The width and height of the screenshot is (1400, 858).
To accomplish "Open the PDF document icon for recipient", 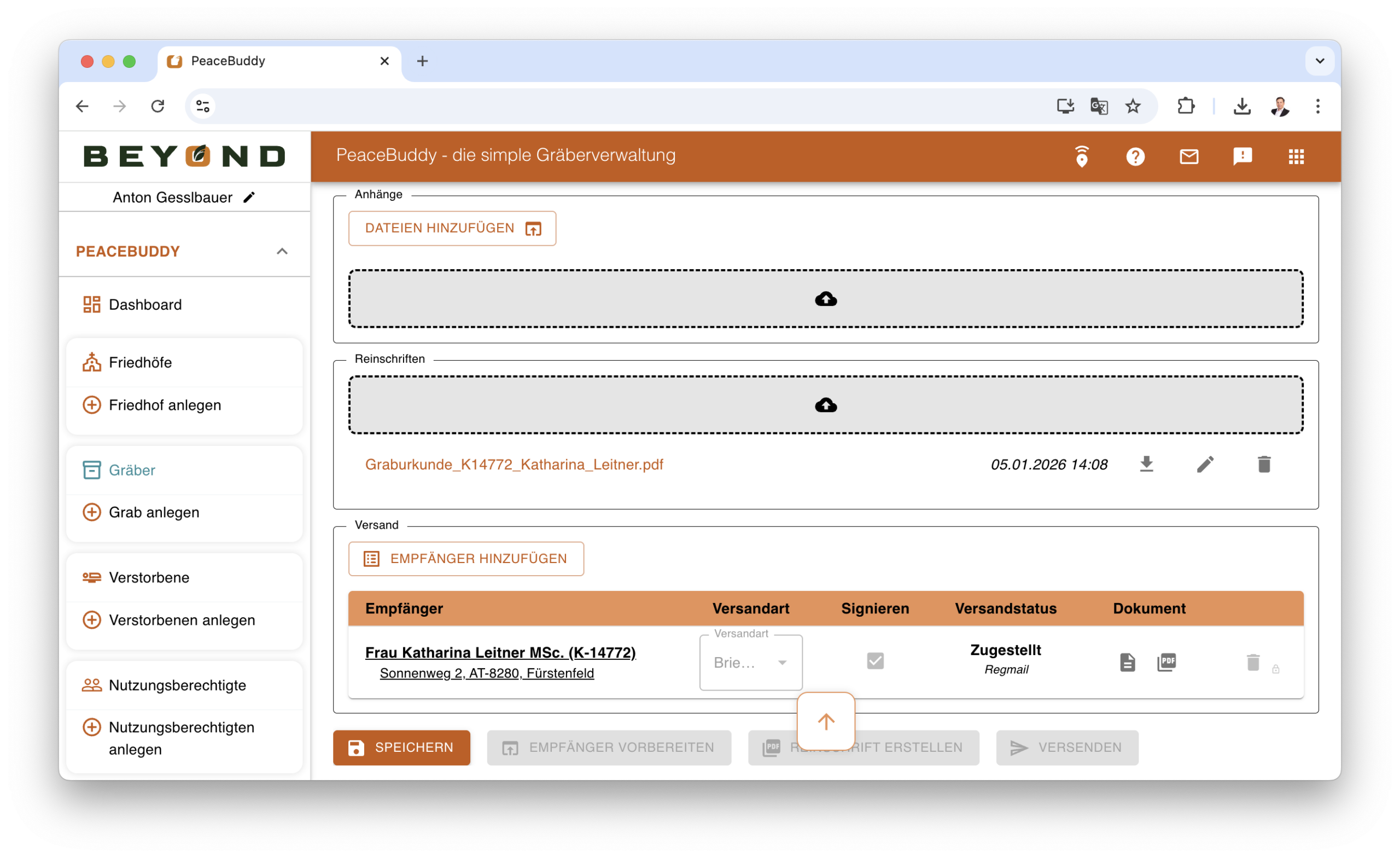I will [x=1166, y=662].
